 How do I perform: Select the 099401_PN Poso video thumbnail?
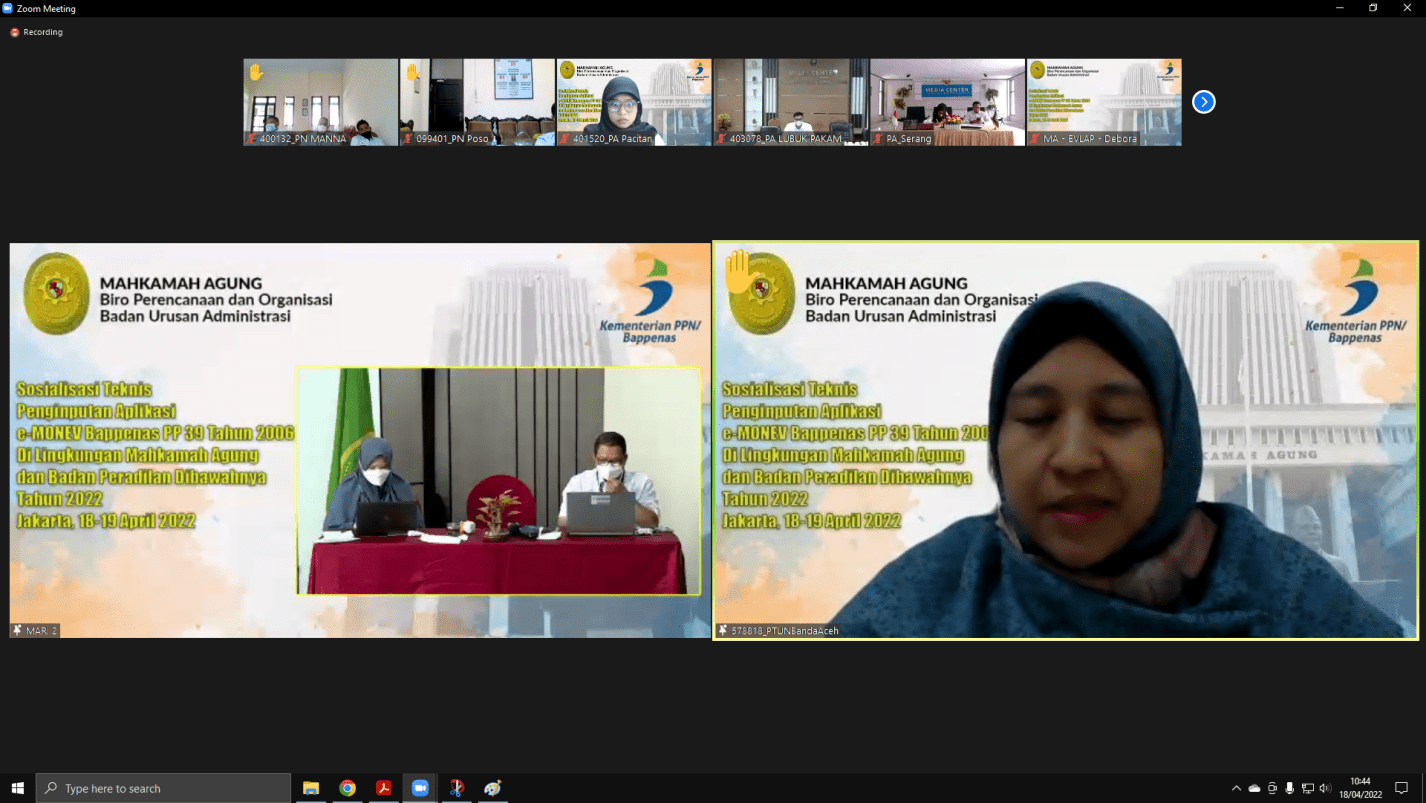[477, 102]
